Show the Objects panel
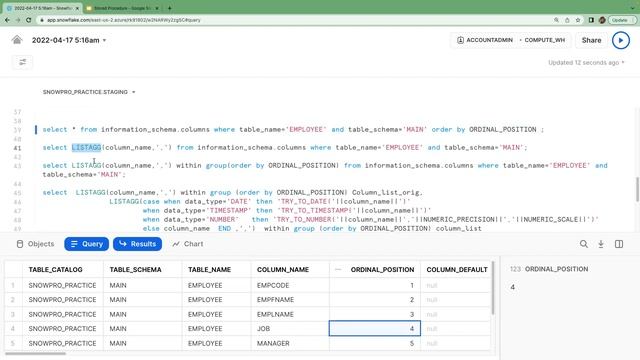 click(35, 244)
